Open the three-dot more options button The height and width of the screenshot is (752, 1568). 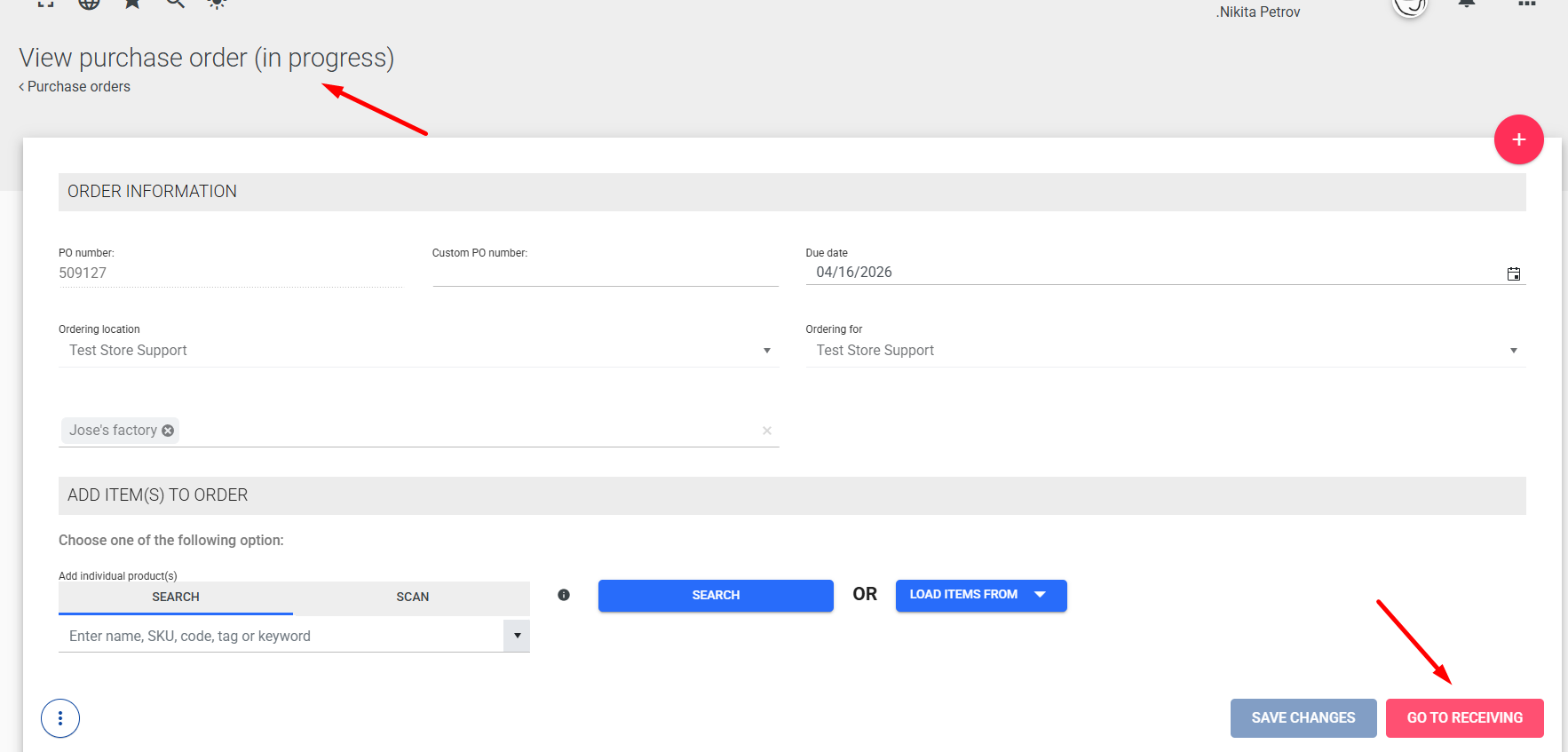click(60, 718)
